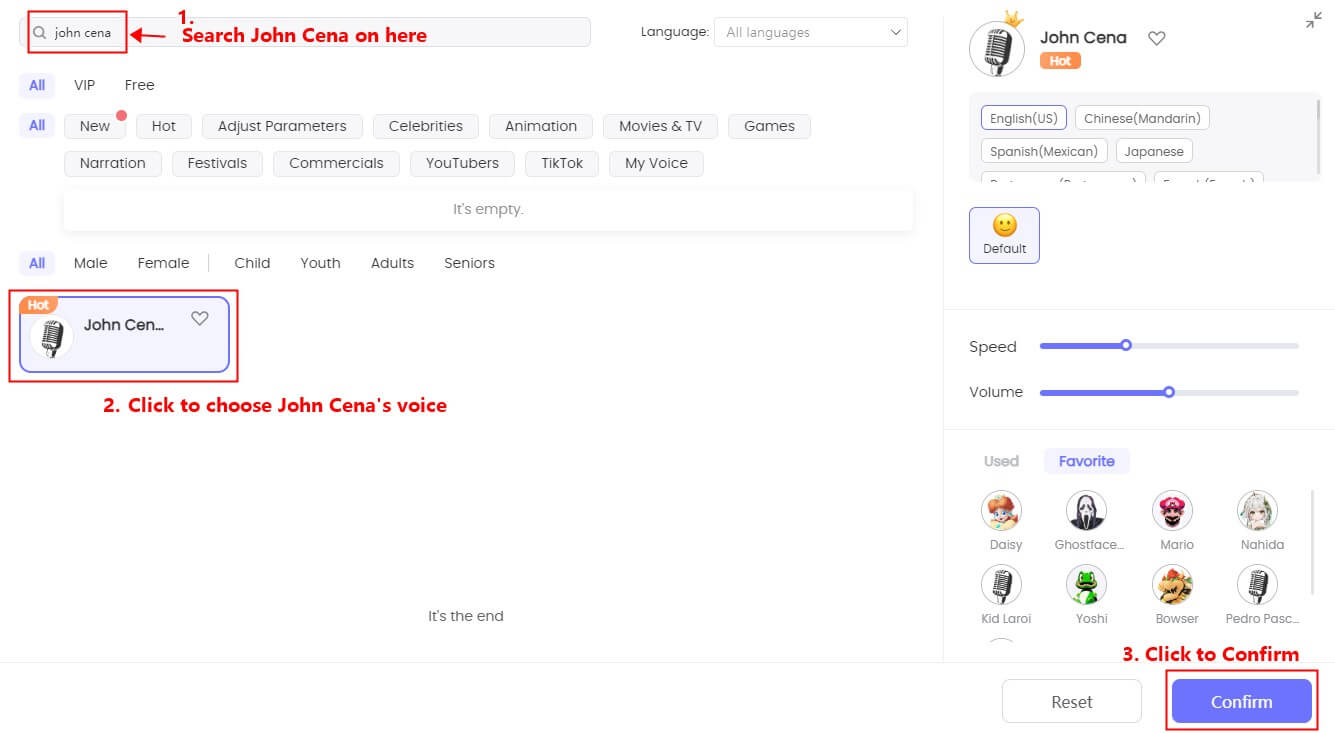
Task: Choose Mario favorite voice avatar
Action: click(1172, 511)
